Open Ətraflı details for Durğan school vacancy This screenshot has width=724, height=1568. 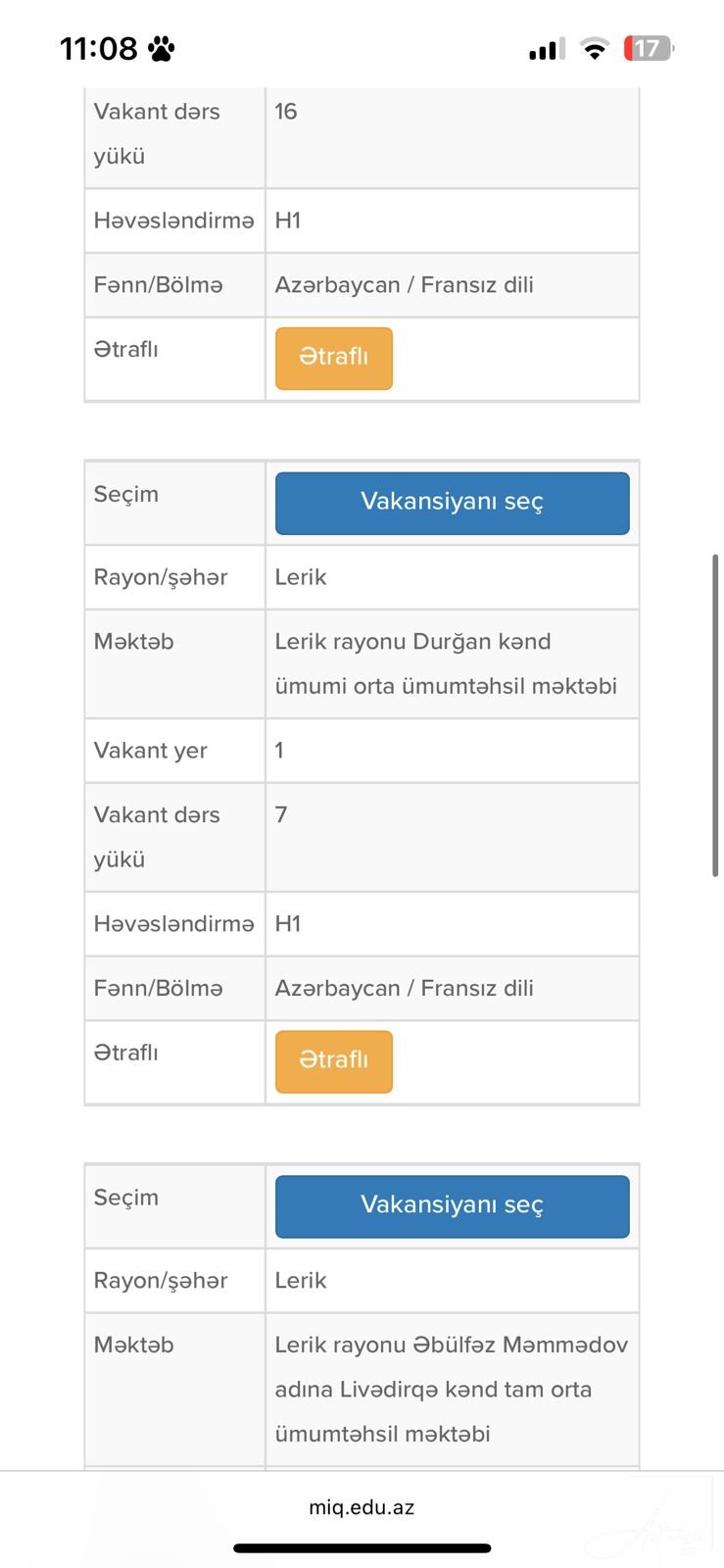(333, 1060)
